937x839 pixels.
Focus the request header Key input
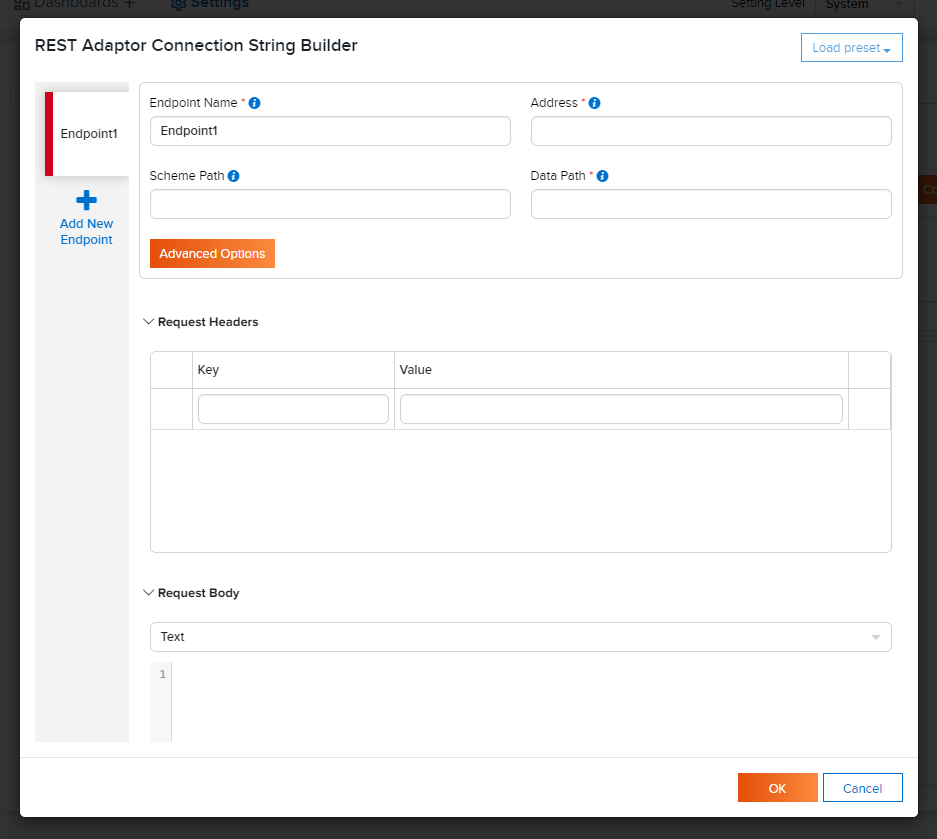click(293, 409)
